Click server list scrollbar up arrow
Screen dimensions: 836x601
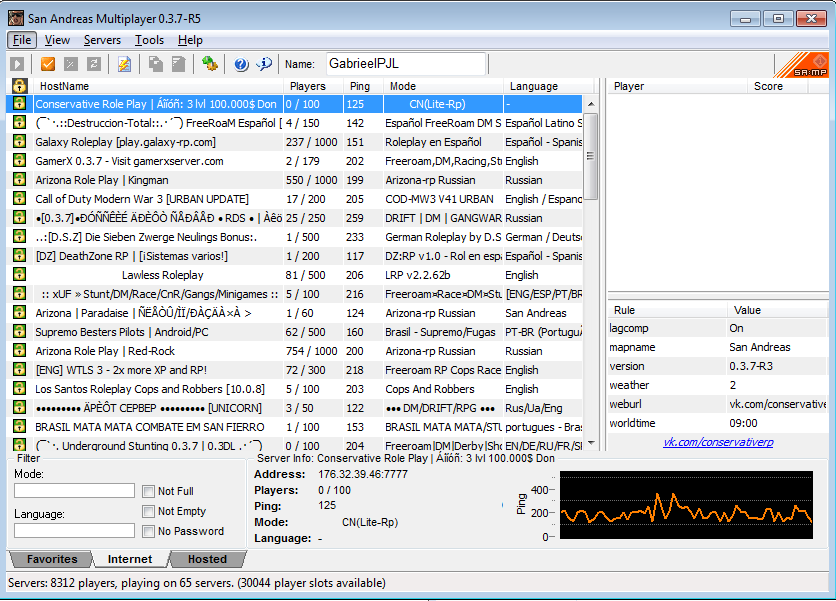[591, 104]
